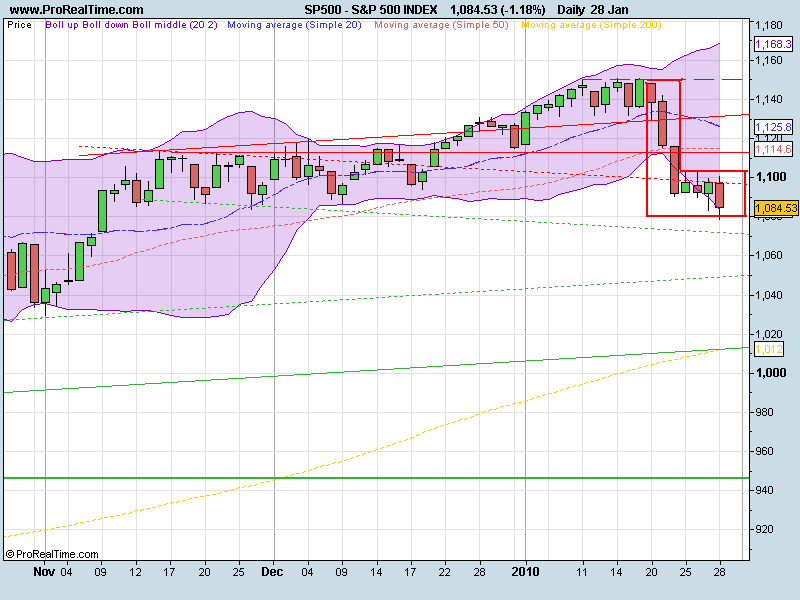Click the 20 date label in January
Screen dimensions: 800x600
(651, 572)
